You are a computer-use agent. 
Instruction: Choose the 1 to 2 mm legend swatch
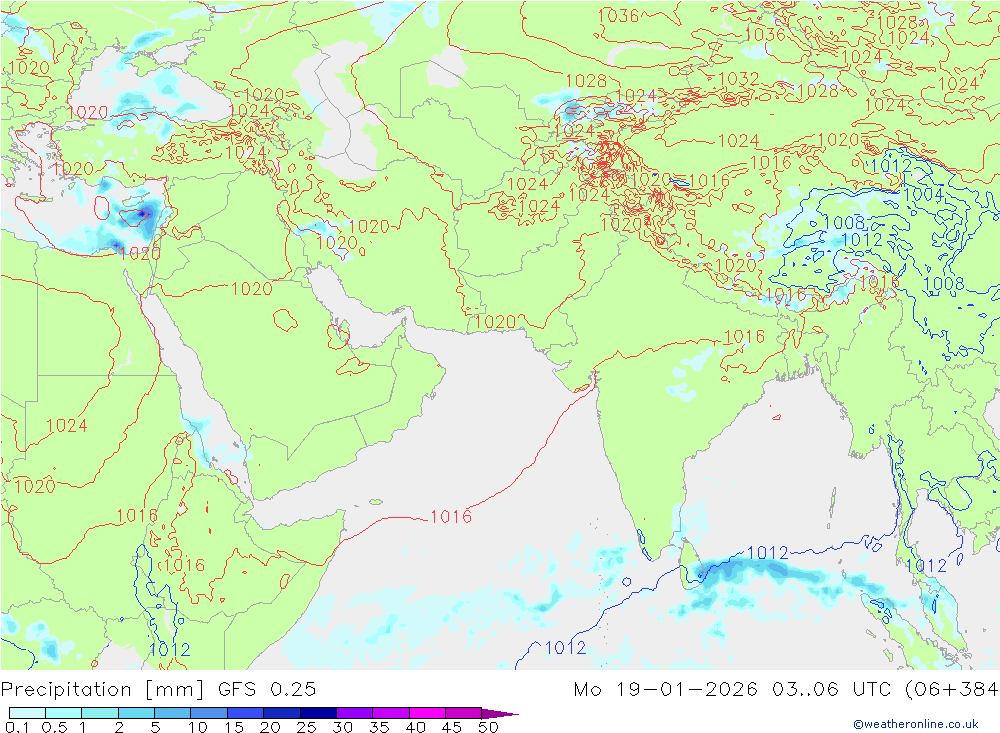point(99,713)
